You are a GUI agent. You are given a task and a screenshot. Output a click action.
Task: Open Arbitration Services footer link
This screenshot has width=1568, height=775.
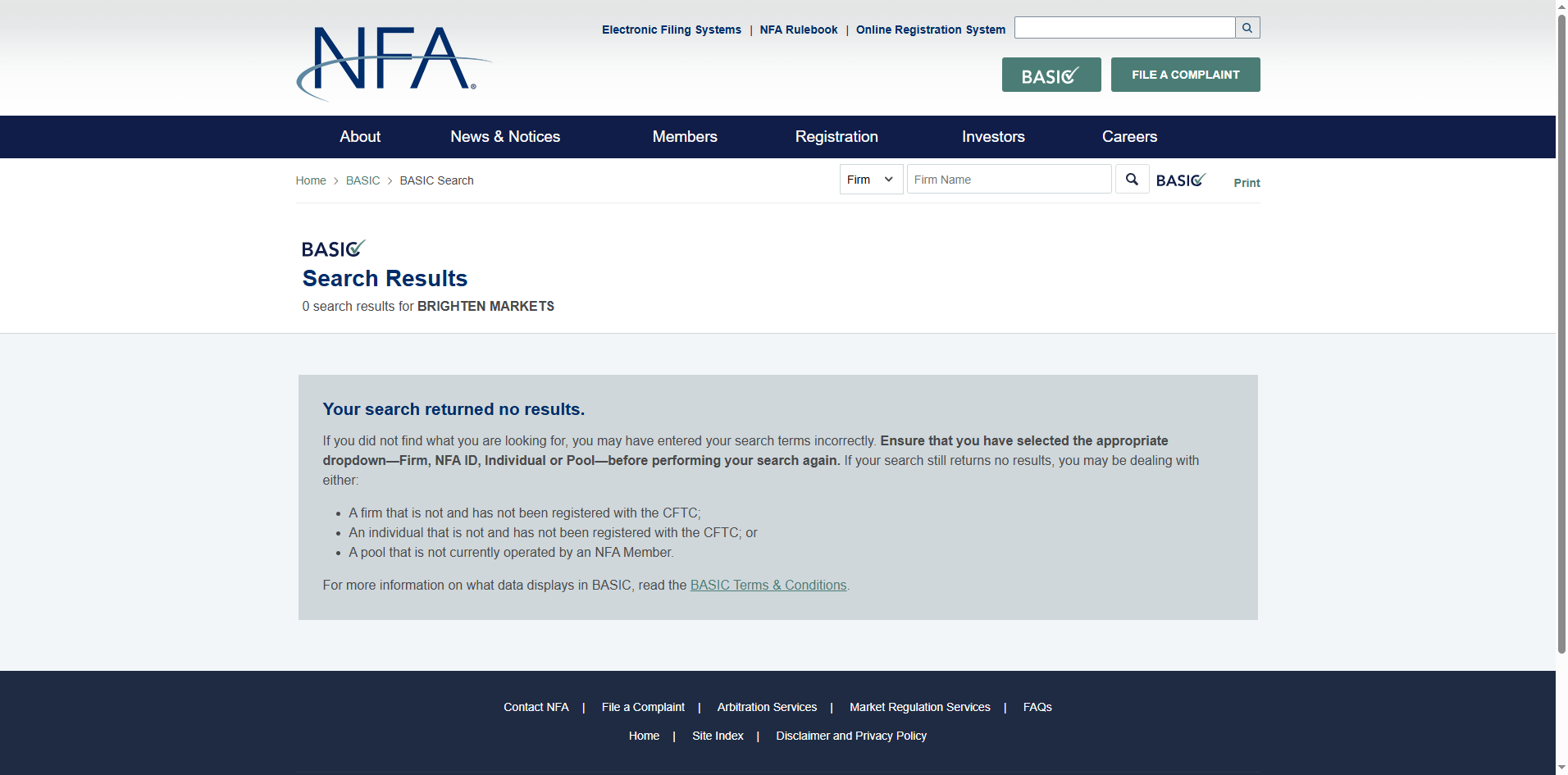click(x=767, y=707)
